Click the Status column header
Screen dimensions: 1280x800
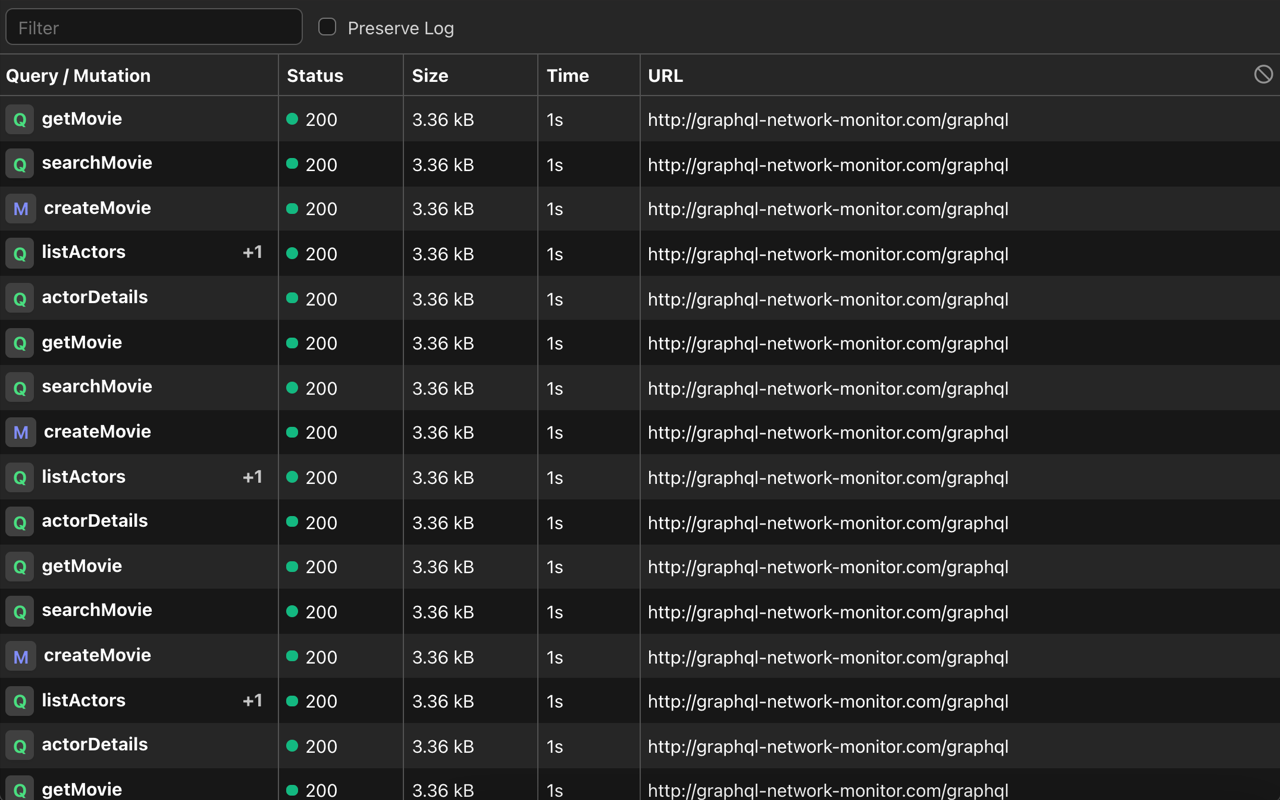[x=315, y=75]
